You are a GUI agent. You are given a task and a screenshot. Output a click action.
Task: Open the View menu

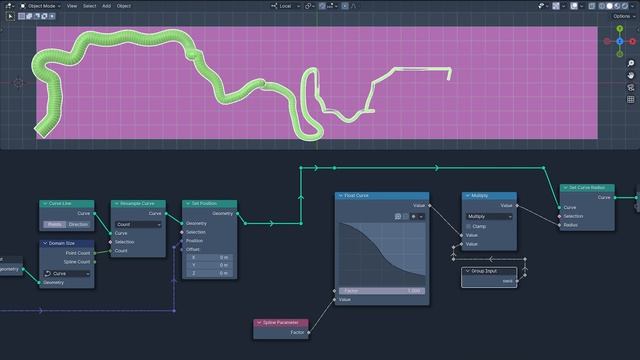coord(72,6)
